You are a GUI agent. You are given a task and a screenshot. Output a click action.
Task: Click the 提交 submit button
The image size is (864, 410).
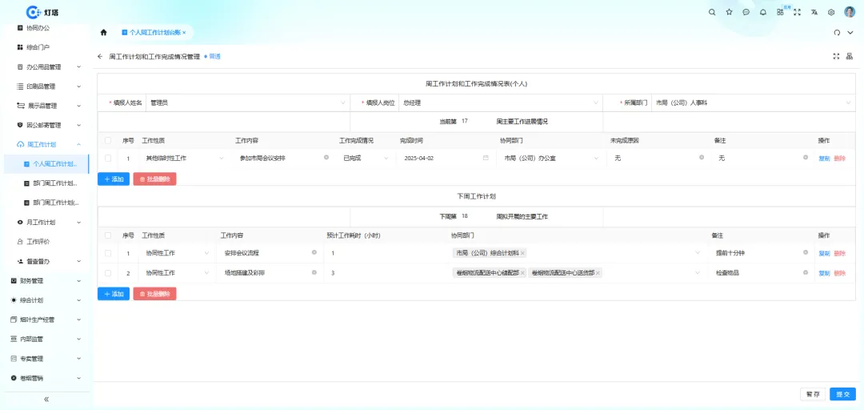[x=843, y=394]
